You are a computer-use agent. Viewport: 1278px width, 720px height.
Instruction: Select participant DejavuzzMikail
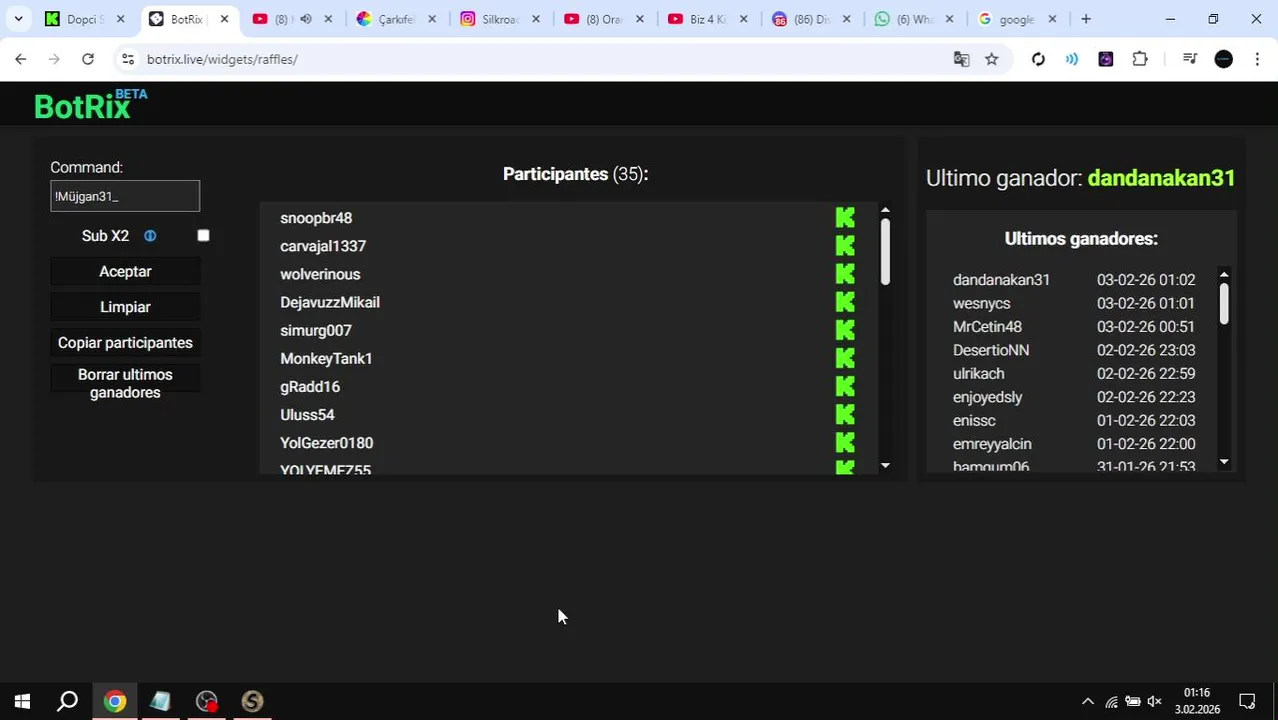330,302
